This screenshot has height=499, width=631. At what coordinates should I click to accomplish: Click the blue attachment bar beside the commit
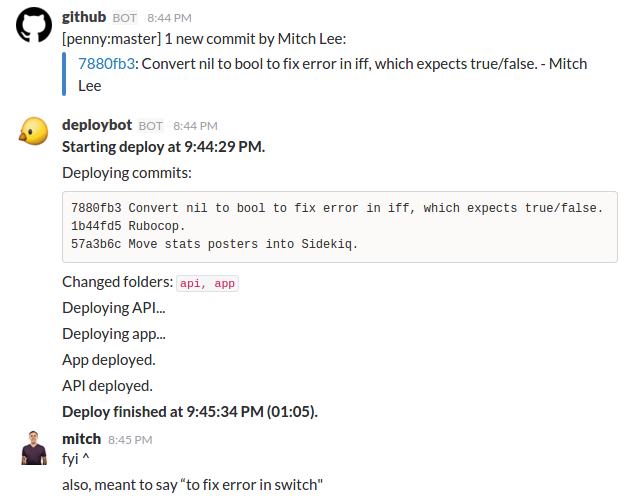coord(64,75)
